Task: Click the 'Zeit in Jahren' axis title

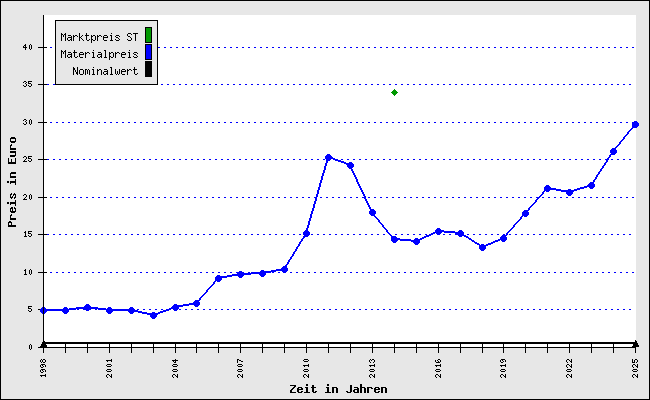Action: [x=338, y=389]
